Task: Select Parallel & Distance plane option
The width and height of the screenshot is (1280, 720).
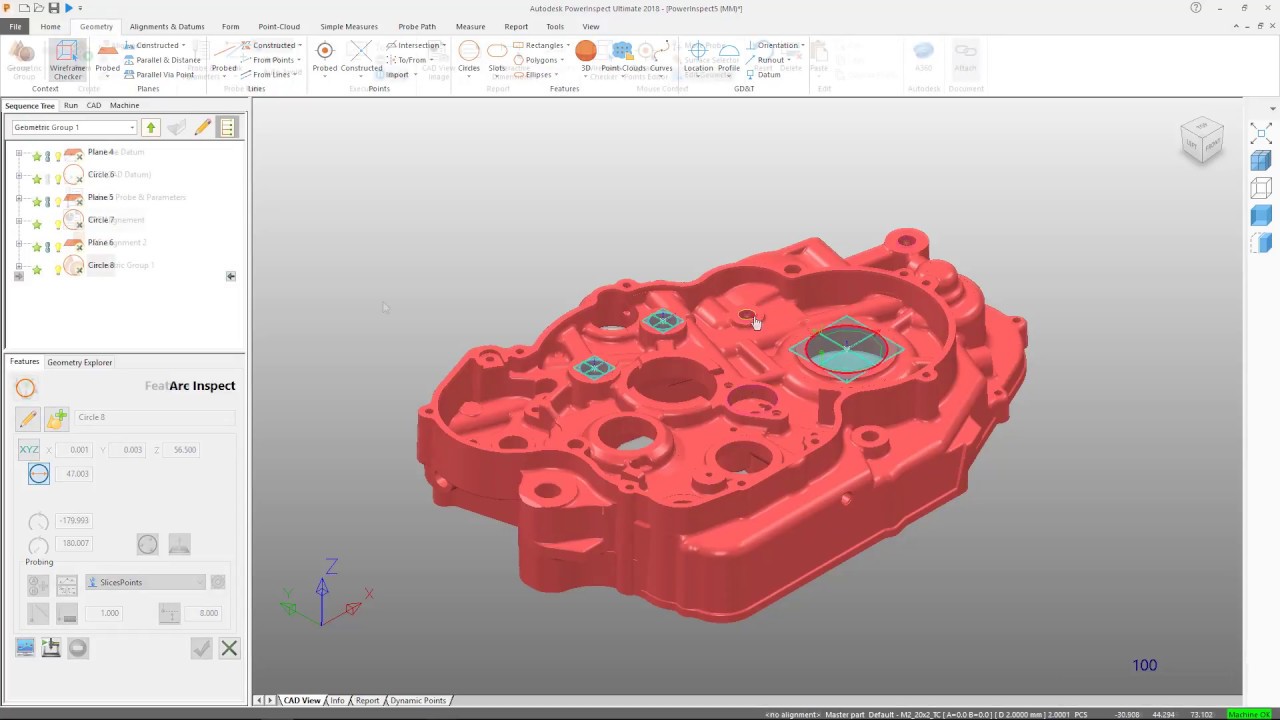Action: point(162,60)
